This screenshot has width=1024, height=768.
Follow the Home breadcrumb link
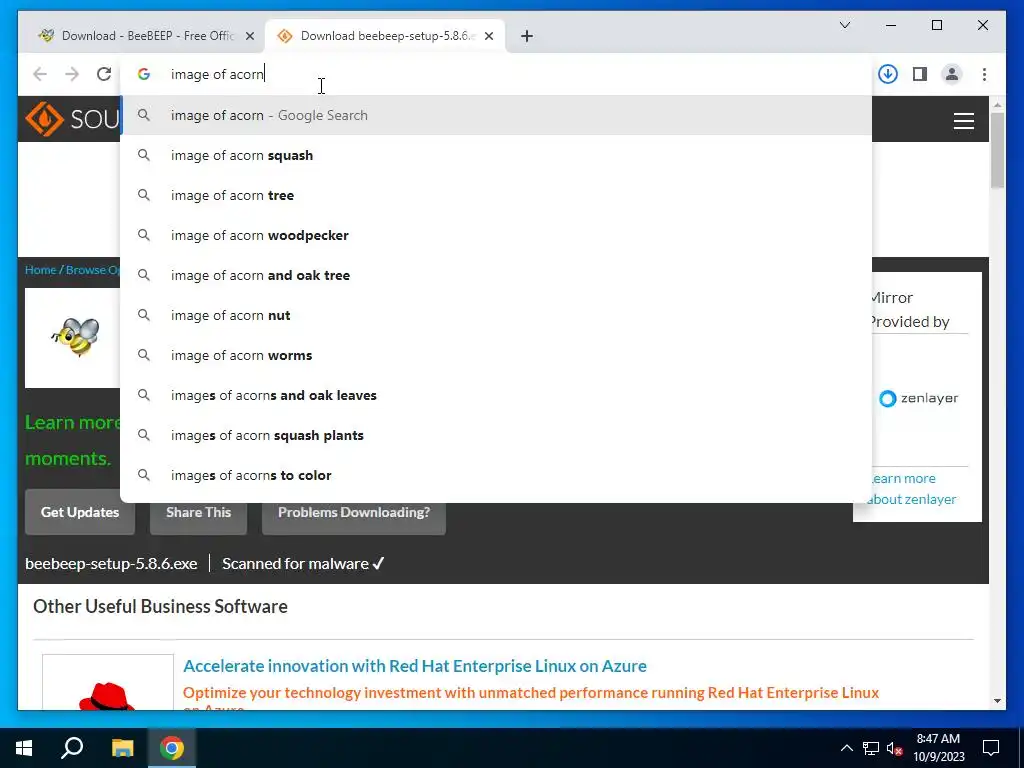tap(40, 270)
